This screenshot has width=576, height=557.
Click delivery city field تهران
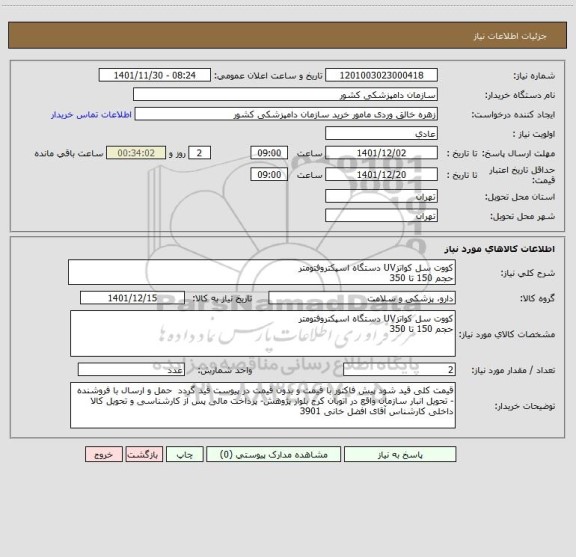[x=381, y=215]
